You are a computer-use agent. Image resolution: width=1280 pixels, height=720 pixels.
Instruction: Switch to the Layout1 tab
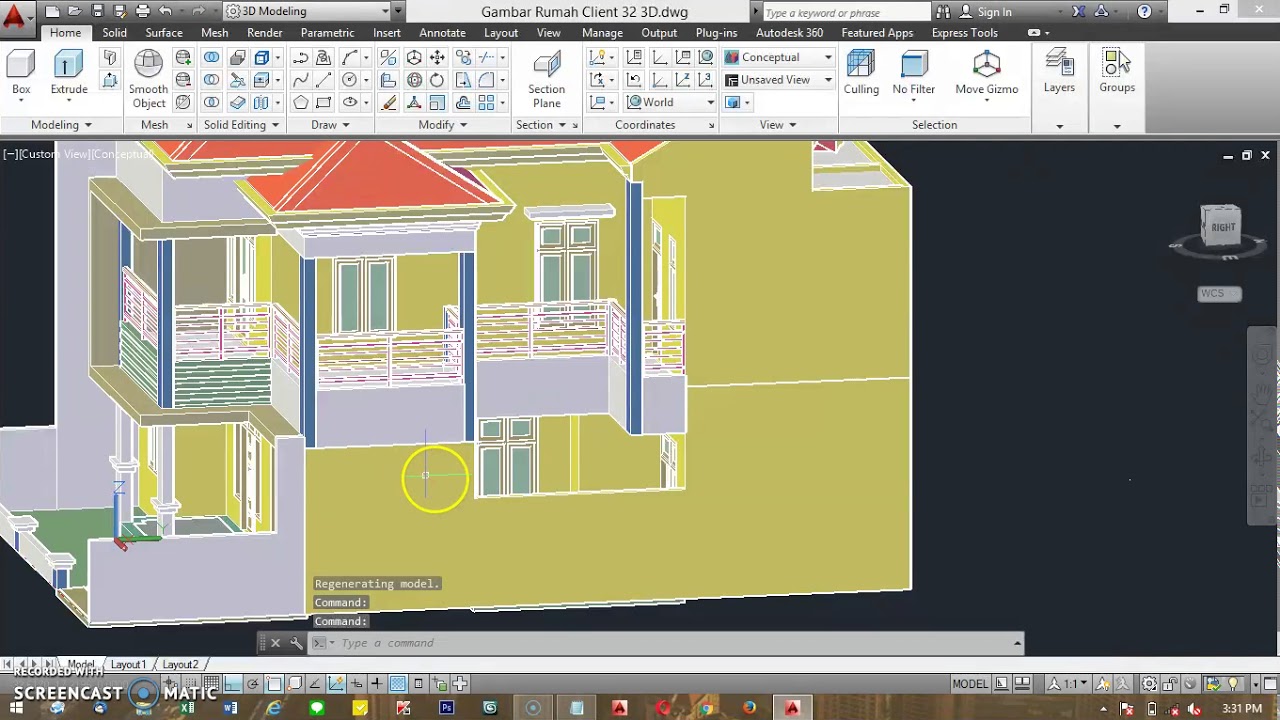[128, 664]
